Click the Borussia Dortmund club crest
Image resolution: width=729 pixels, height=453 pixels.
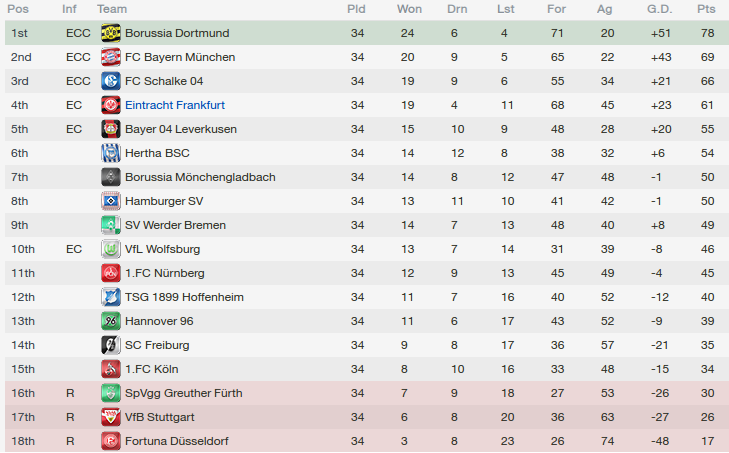click(111, 33)
